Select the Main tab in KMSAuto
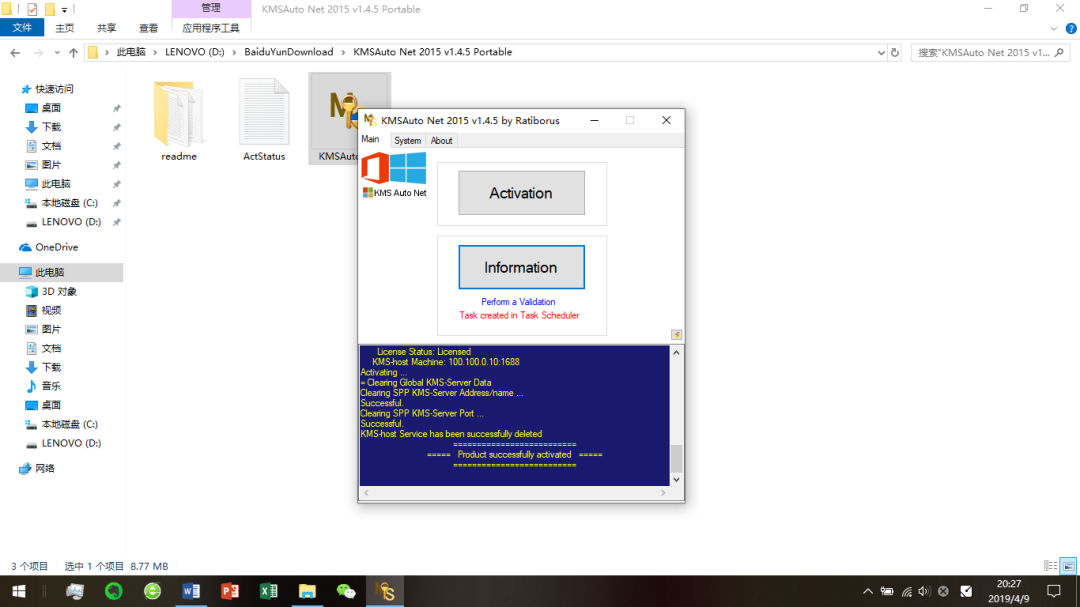Viewport: 1080px width, 607px height. tap(371, 139)
